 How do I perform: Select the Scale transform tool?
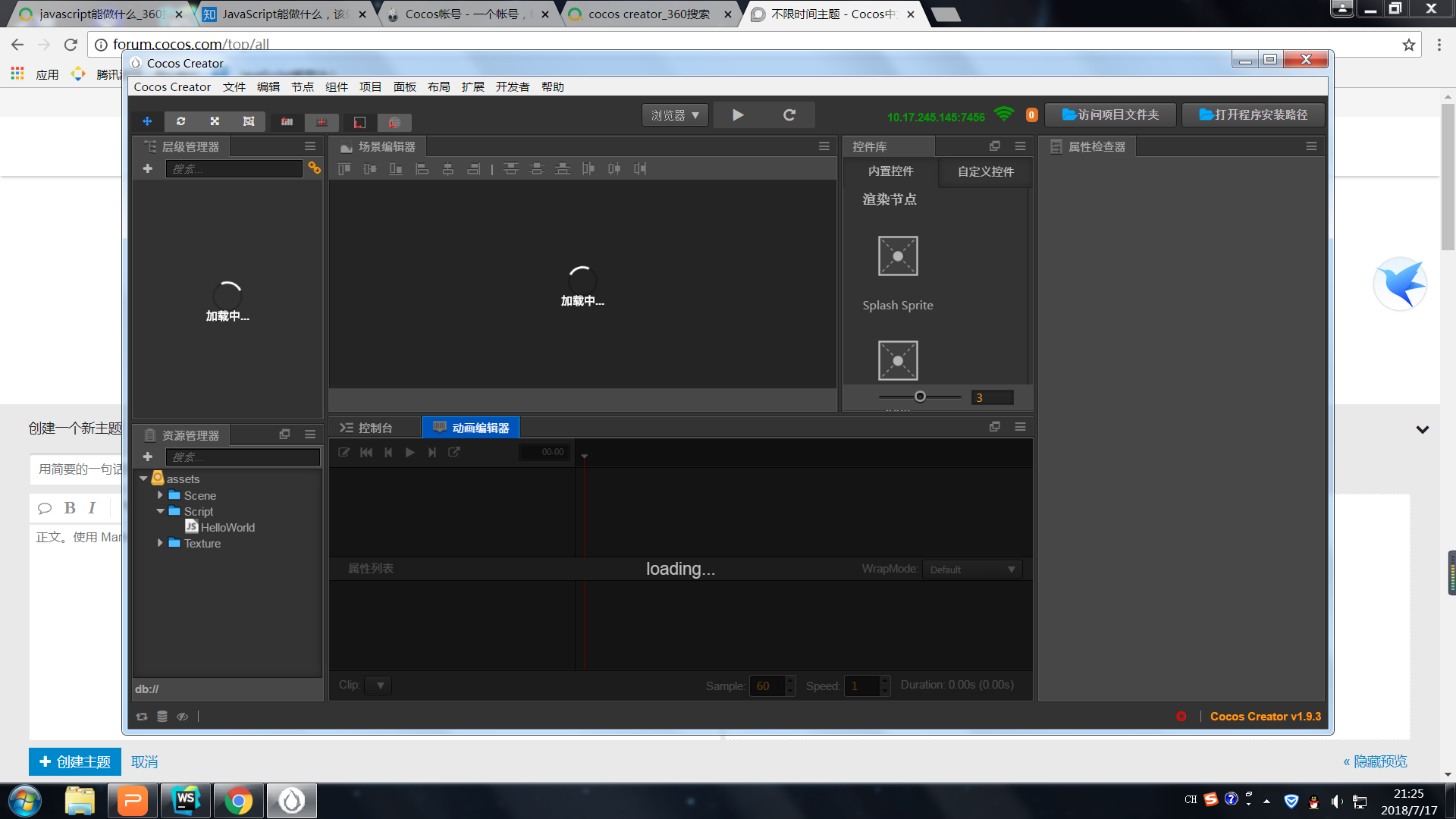[x=215, y=121]
